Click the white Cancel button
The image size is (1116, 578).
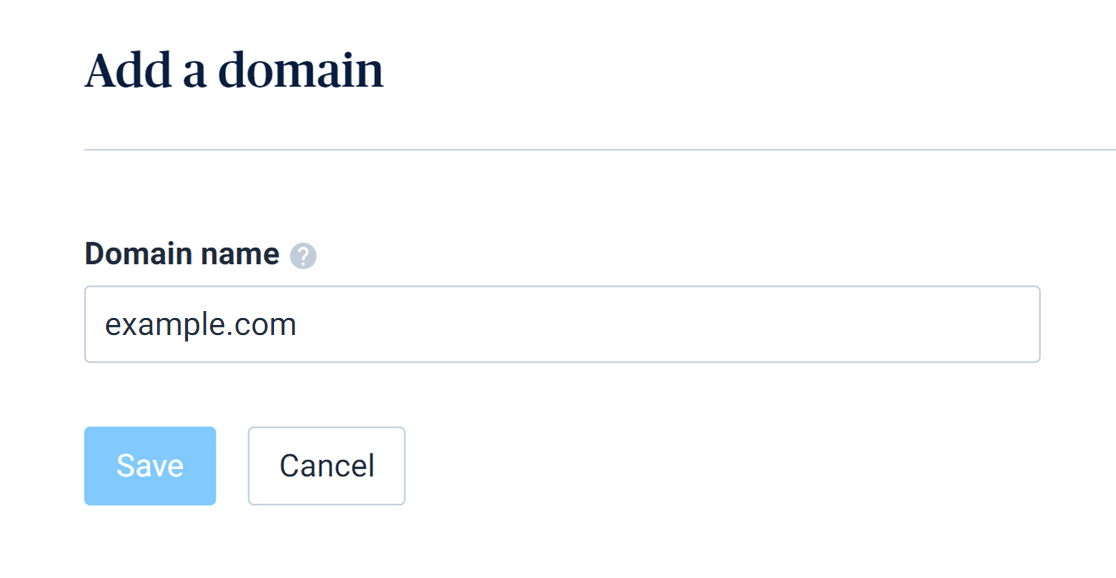tap(327, 466)
